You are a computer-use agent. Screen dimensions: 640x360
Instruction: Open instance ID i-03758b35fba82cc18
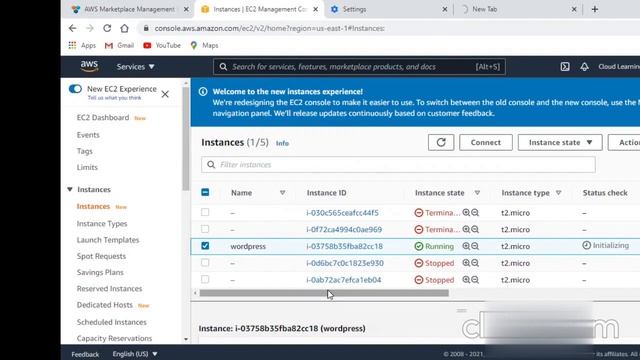(344, 246)
